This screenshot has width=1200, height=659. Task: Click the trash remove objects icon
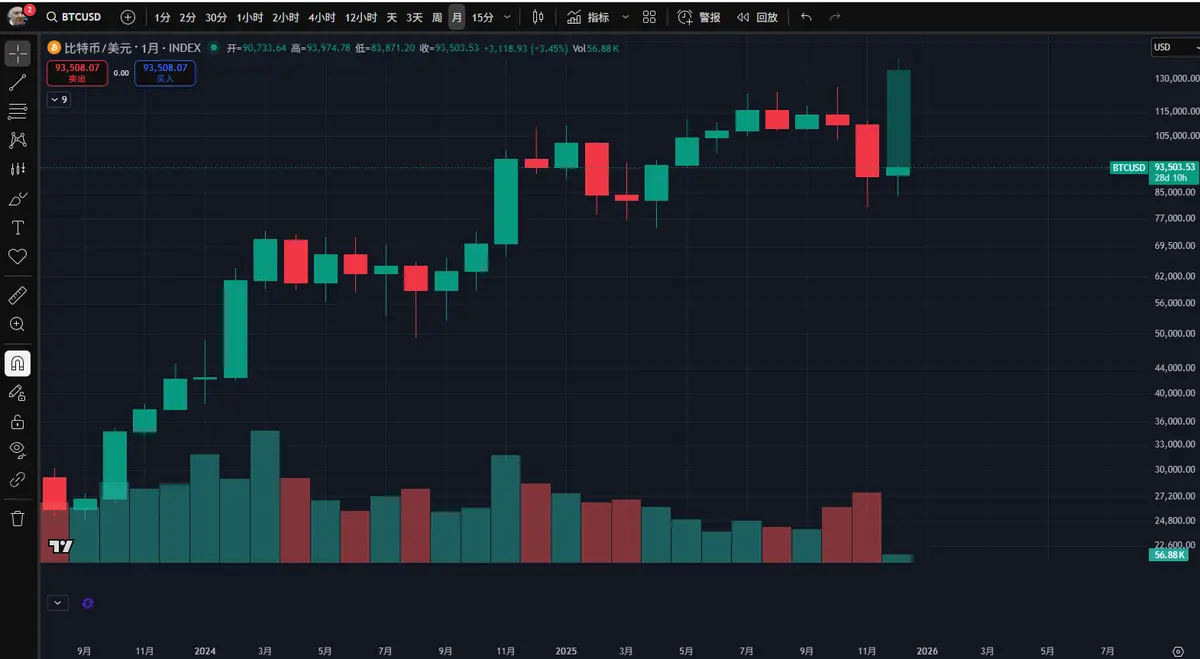click(x=17, y=518)
